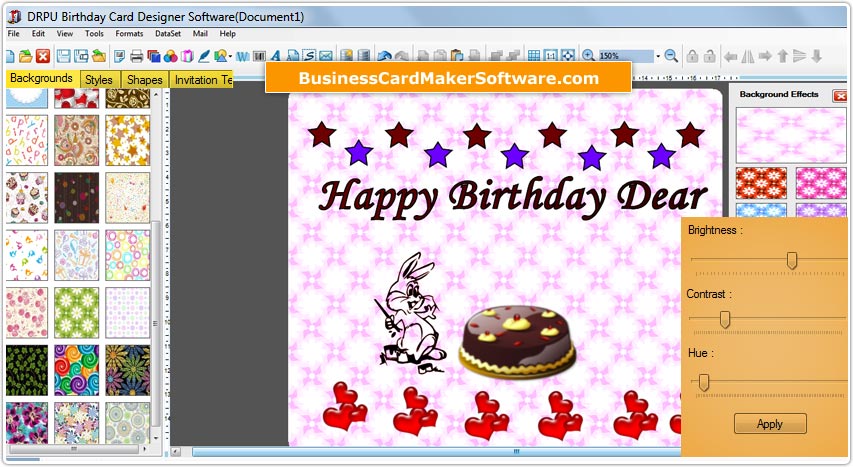Click the Contrast slider handle

coord(725,319)
